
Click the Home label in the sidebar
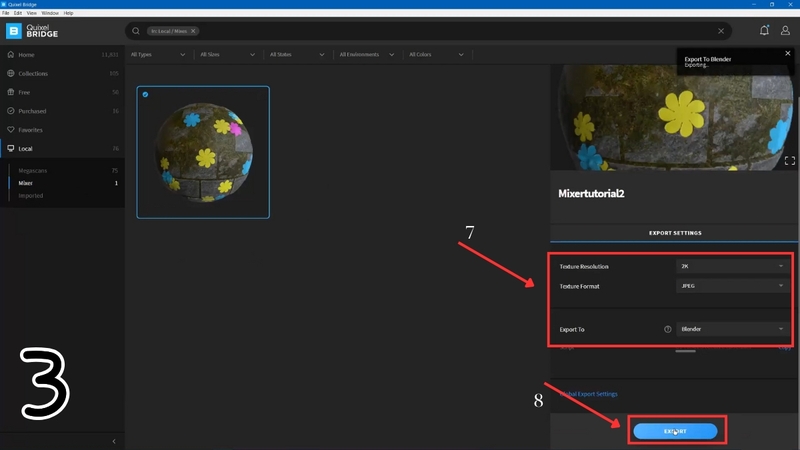pyautogui.click(x=27, y=55)
